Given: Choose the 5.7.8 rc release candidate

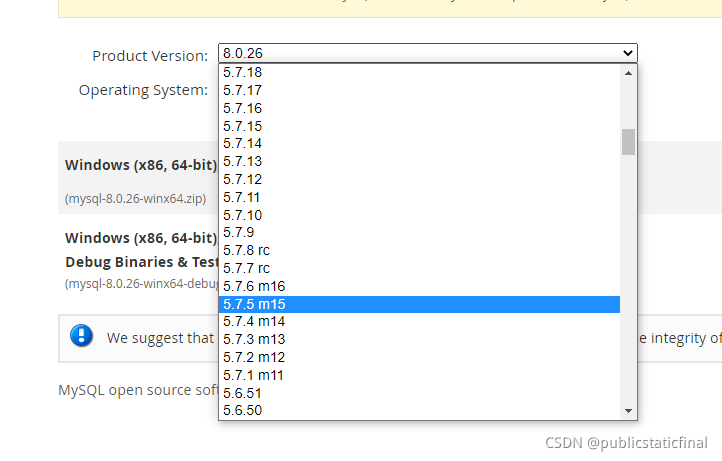Looking at the screenshot, I should [419, 251].
